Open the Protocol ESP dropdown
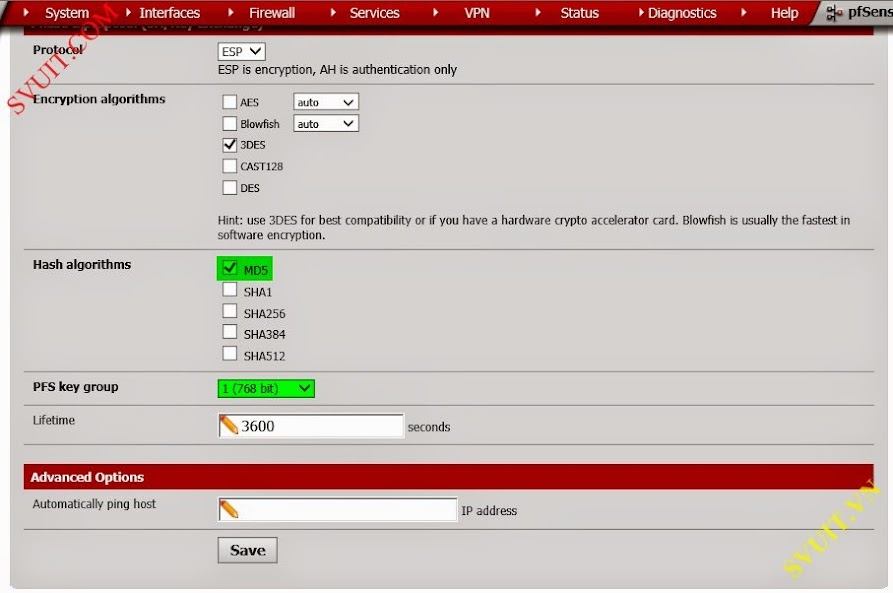Screen dimensions: 893x593 pyautogui.click(x=241, y=51)
